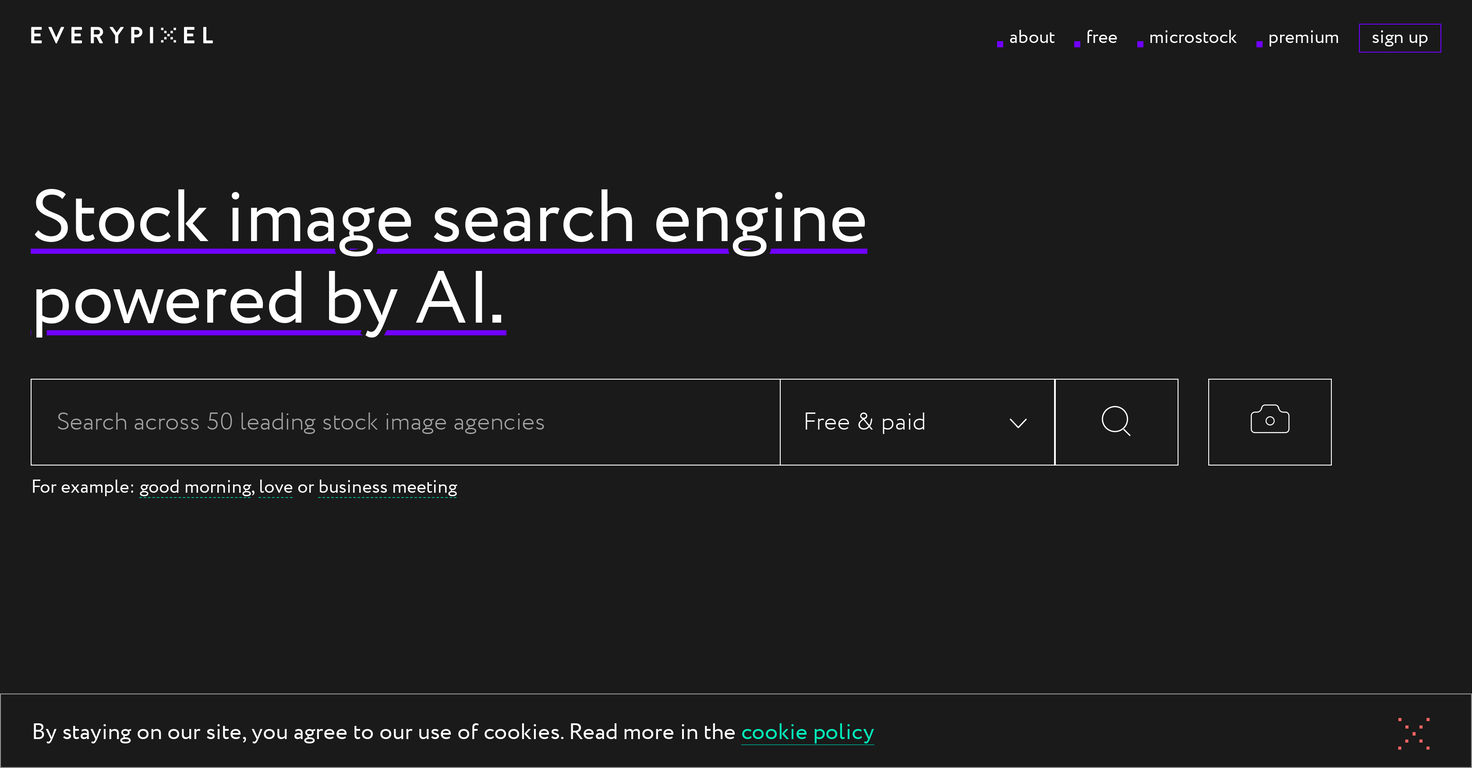Screen dimensions: 1472x768
Task: Click the Everypixel logo
Action: pos(122,36)
